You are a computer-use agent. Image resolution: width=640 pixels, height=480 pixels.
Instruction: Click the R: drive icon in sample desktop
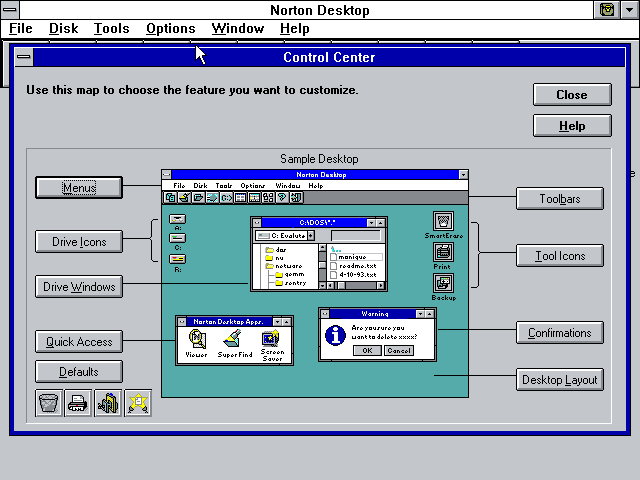pyautogui.click(x=178, y=259)
